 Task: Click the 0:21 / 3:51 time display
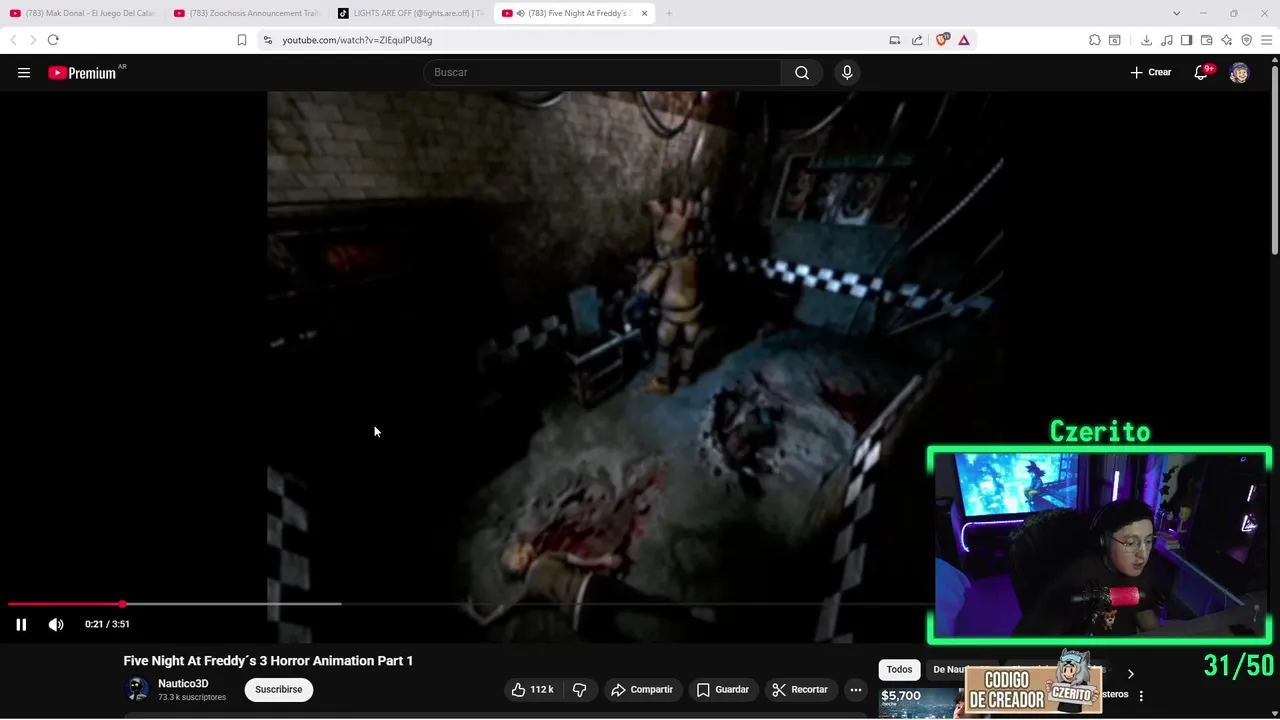pyautogui.click(x=107, y=624)
